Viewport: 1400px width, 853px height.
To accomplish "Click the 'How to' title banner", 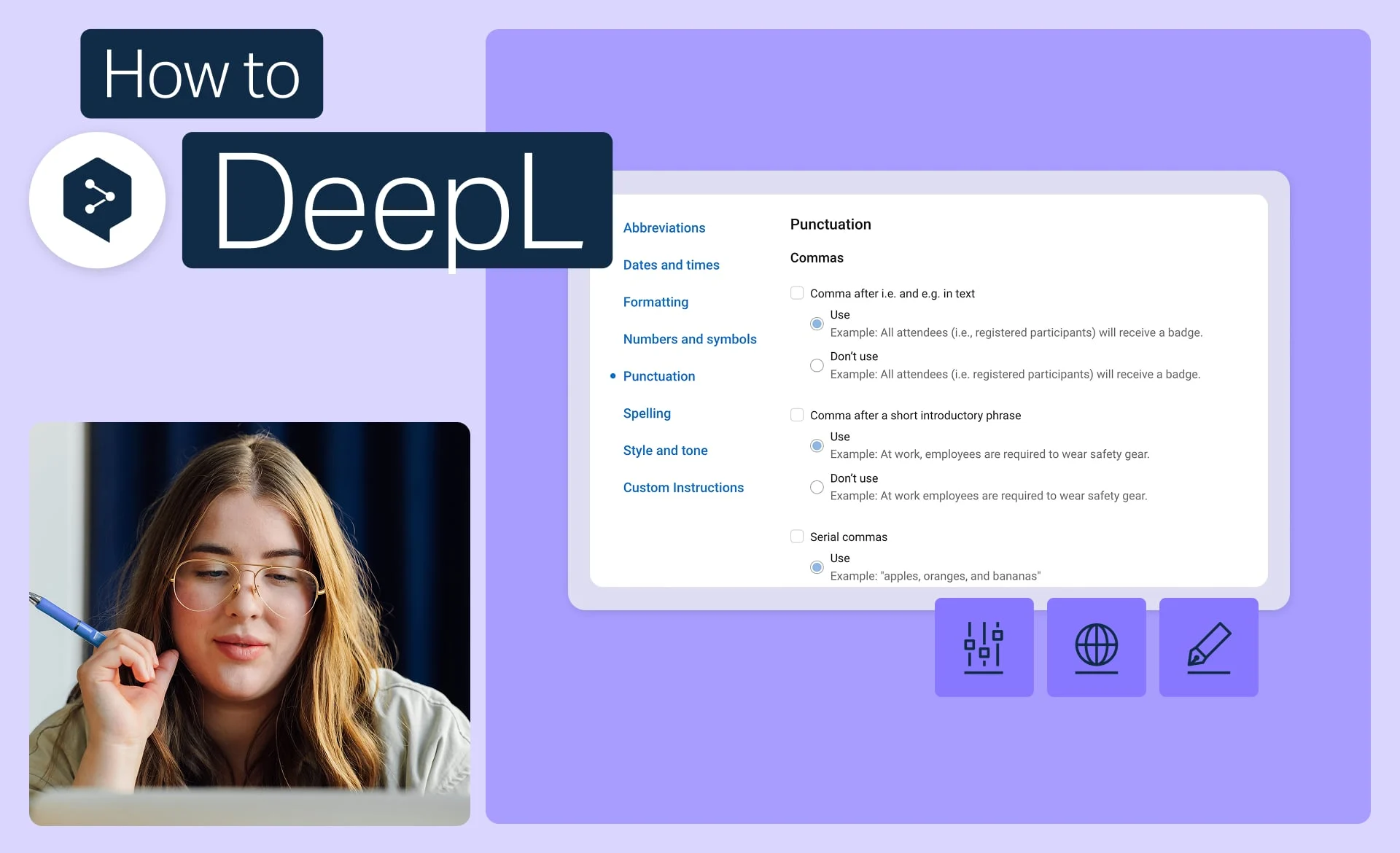I will pos(201,74).
